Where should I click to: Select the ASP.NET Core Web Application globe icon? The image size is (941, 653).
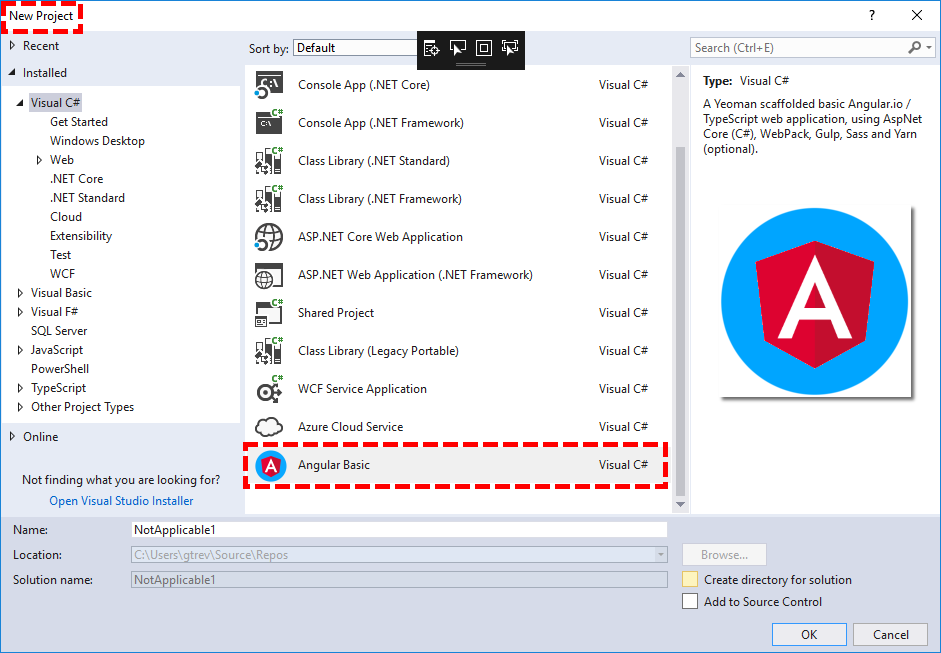click(x=269, y=236)
